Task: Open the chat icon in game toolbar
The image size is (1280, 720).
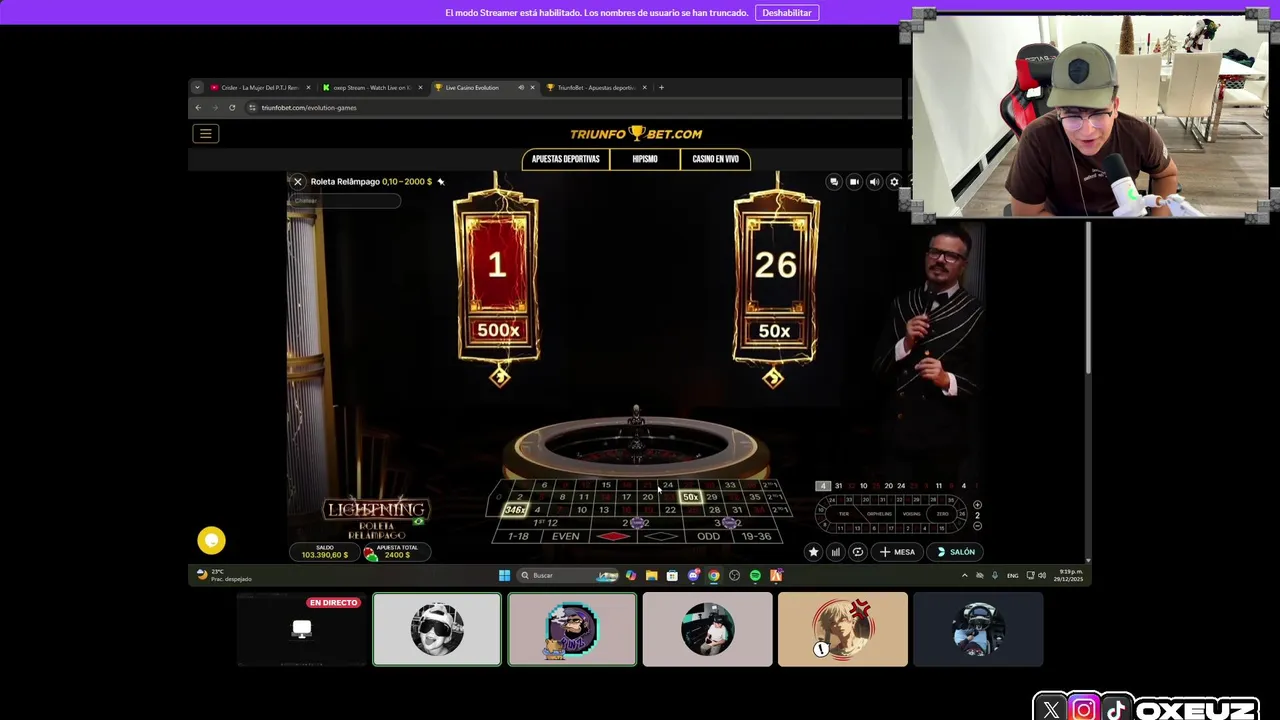Action: pos(833,182)
